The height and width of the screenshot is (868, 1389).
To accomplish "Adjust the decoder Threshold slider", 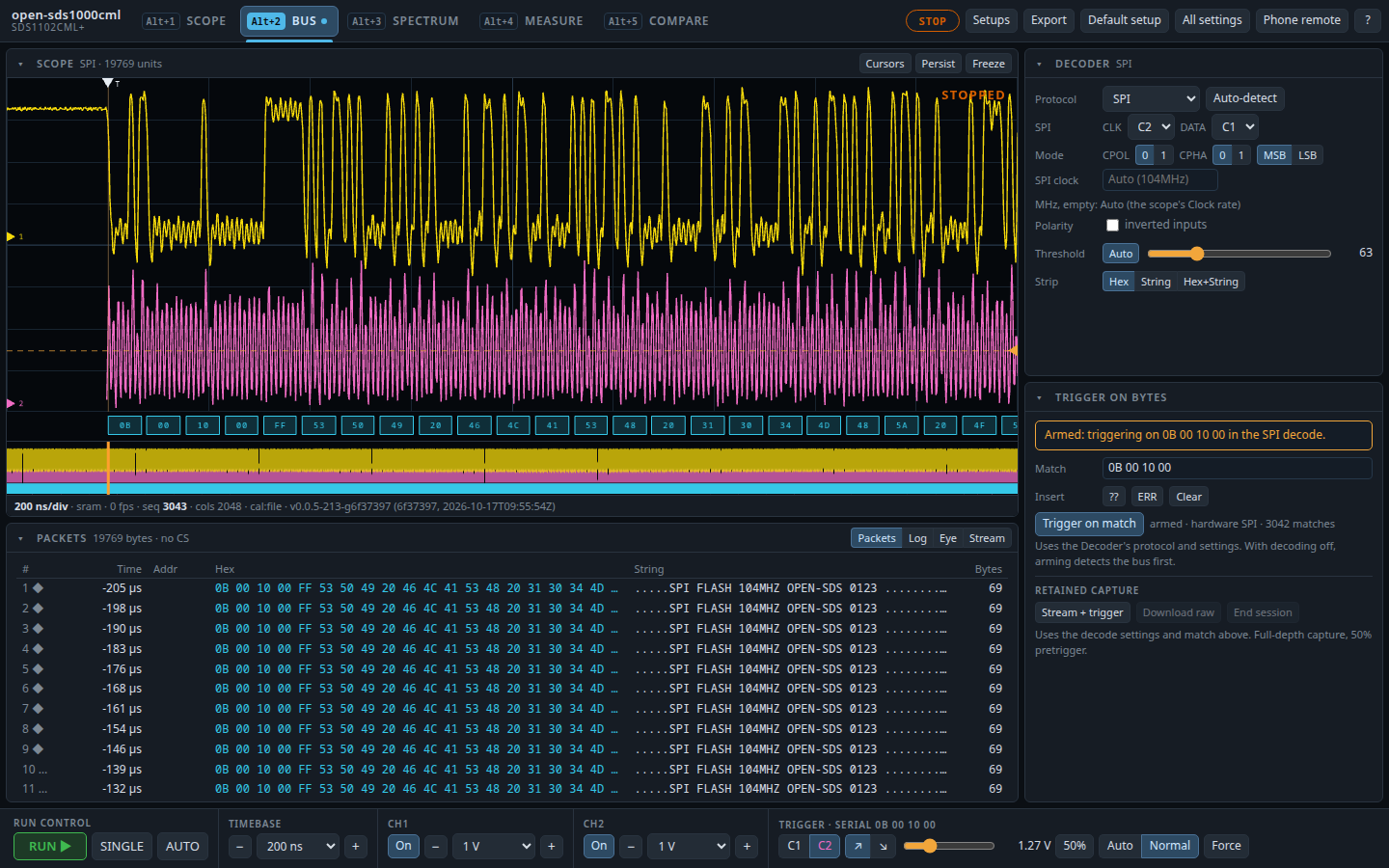I will pyautogui.click(x=1239, y=254).
